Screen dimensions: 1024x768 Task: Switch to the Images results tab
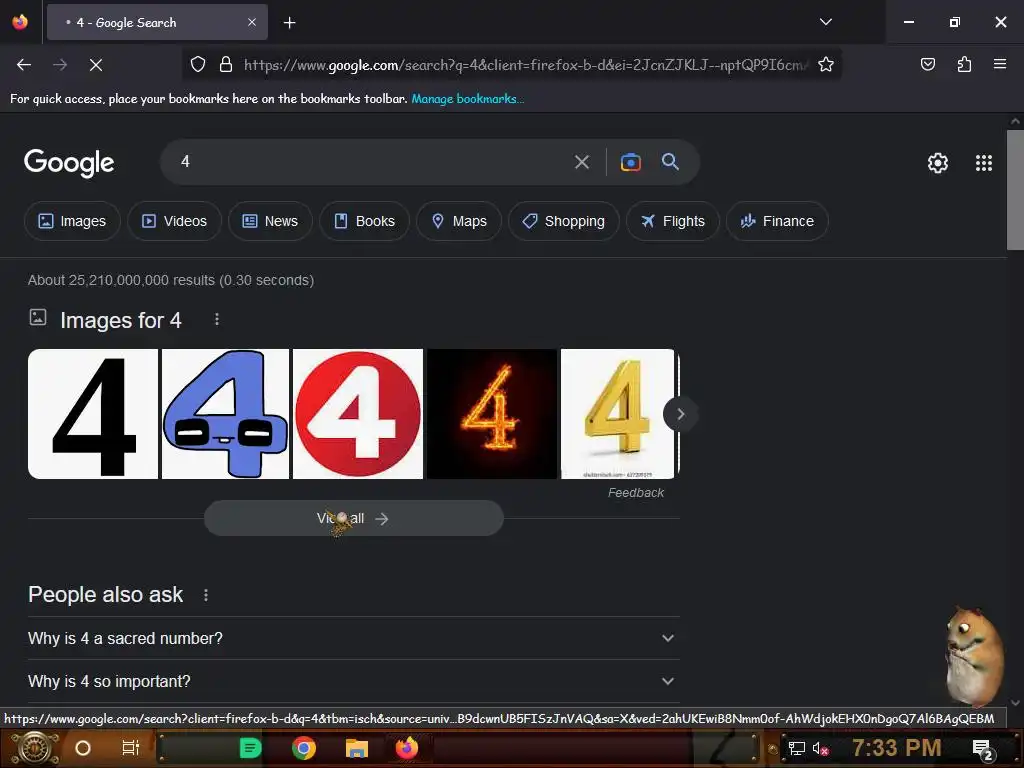pos(72,221)
